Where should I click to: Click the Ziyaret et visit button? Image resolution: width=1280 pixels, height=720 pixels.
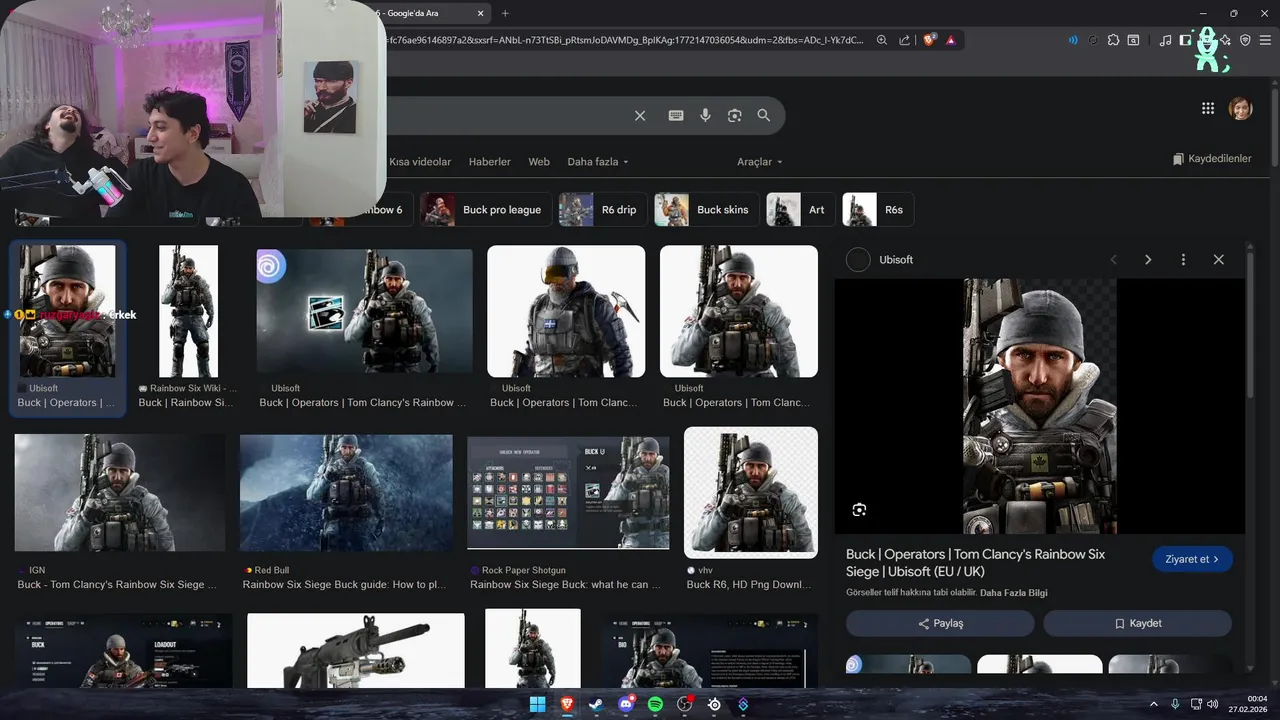pos(1192,559)
